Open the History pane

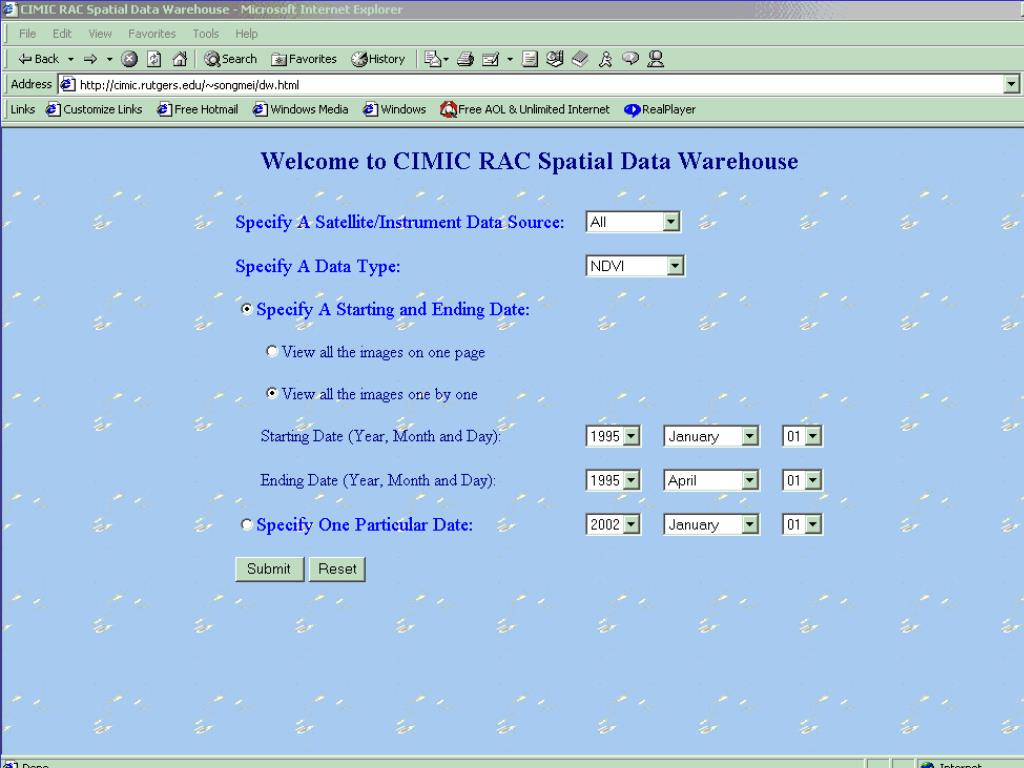point(377,59)
